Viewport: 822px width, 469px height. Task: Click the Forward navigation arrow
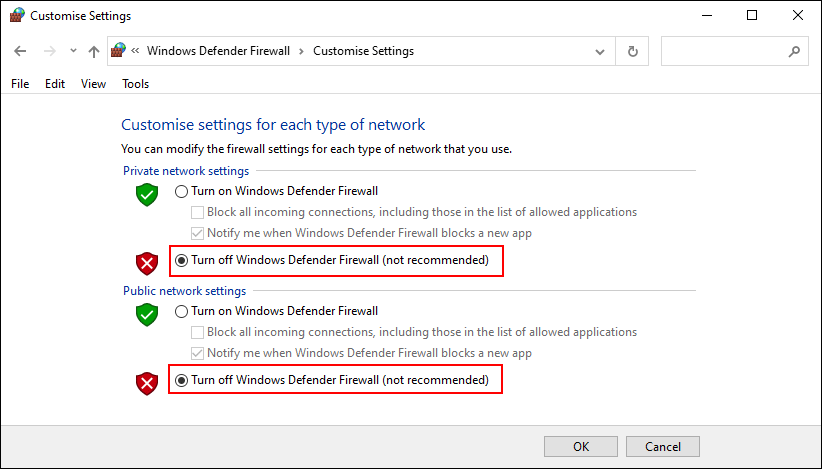(48, 51)
